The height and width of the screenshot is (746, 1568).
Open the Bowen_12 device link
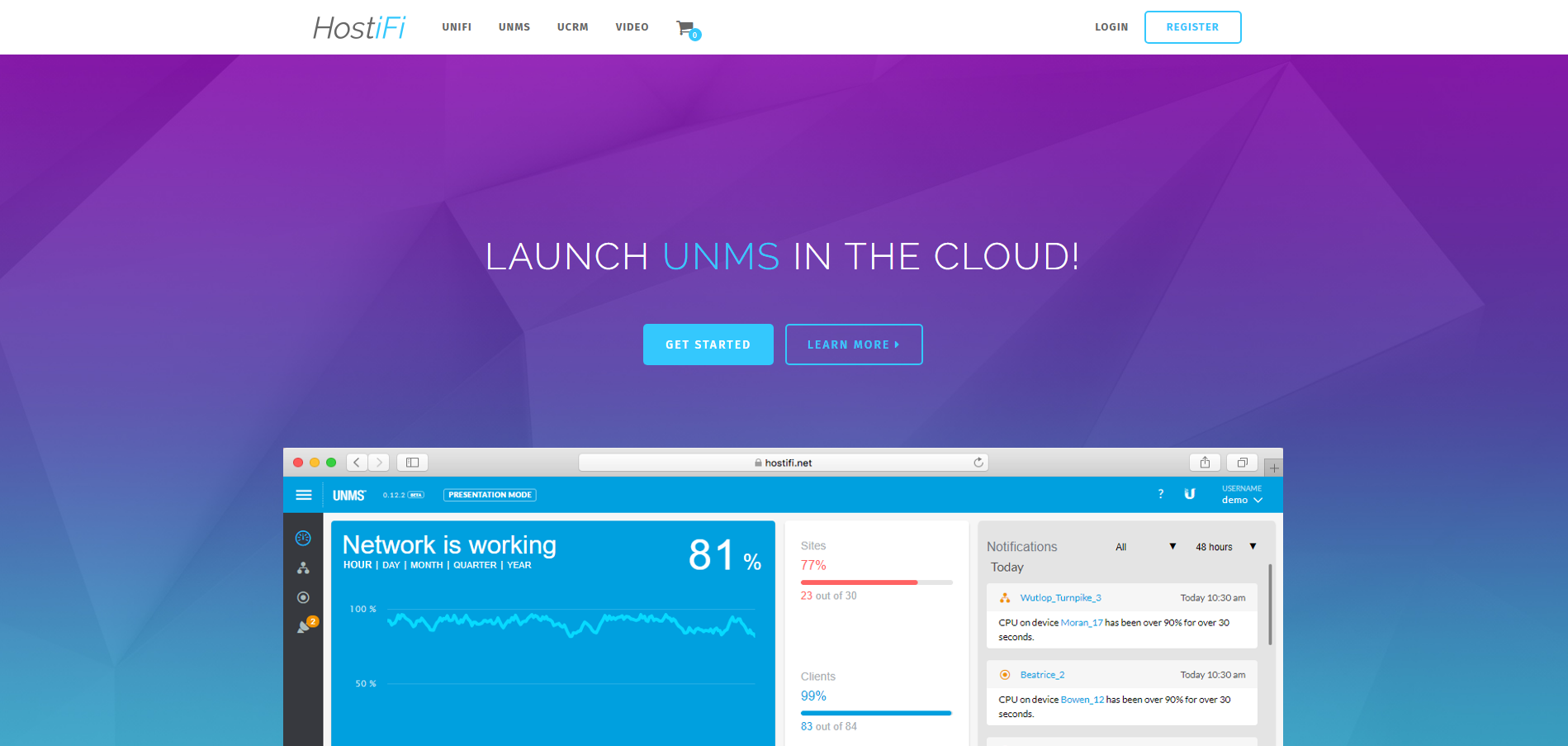pos(1082,700)
